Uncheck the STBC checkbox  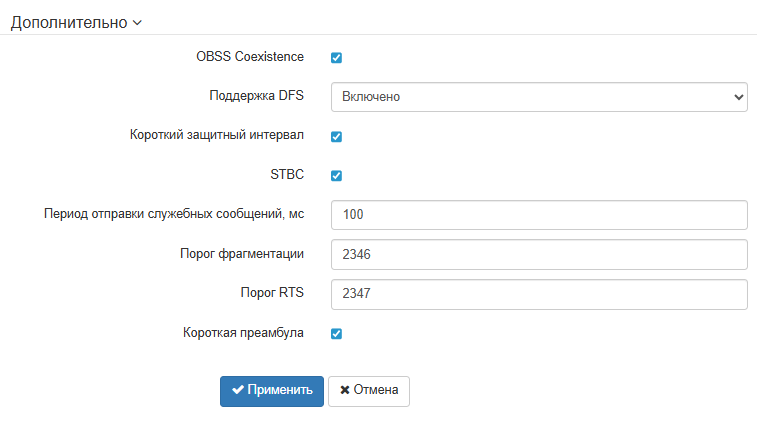[x=336, y=176]
